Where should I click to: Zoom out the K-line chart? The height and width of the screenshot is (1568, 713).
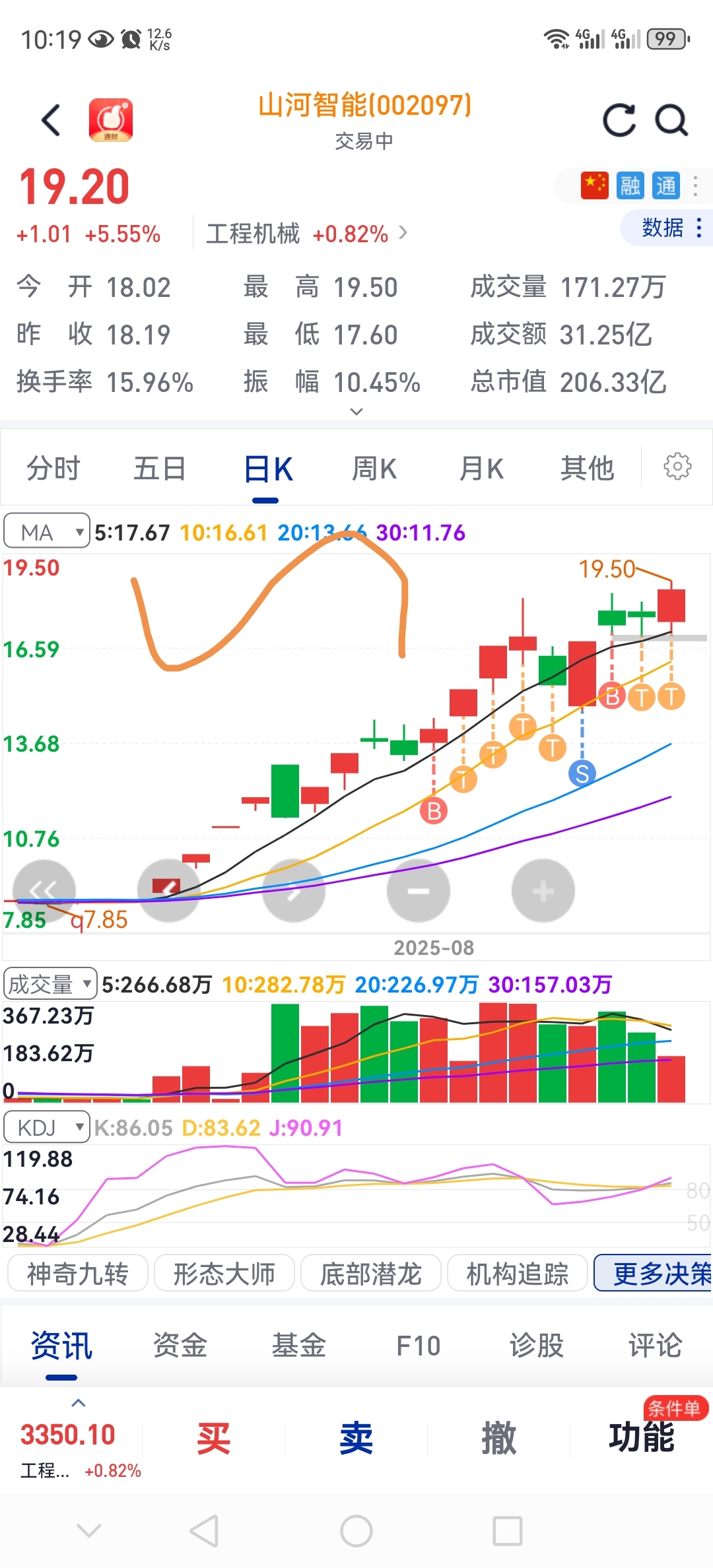coord(419,891)
